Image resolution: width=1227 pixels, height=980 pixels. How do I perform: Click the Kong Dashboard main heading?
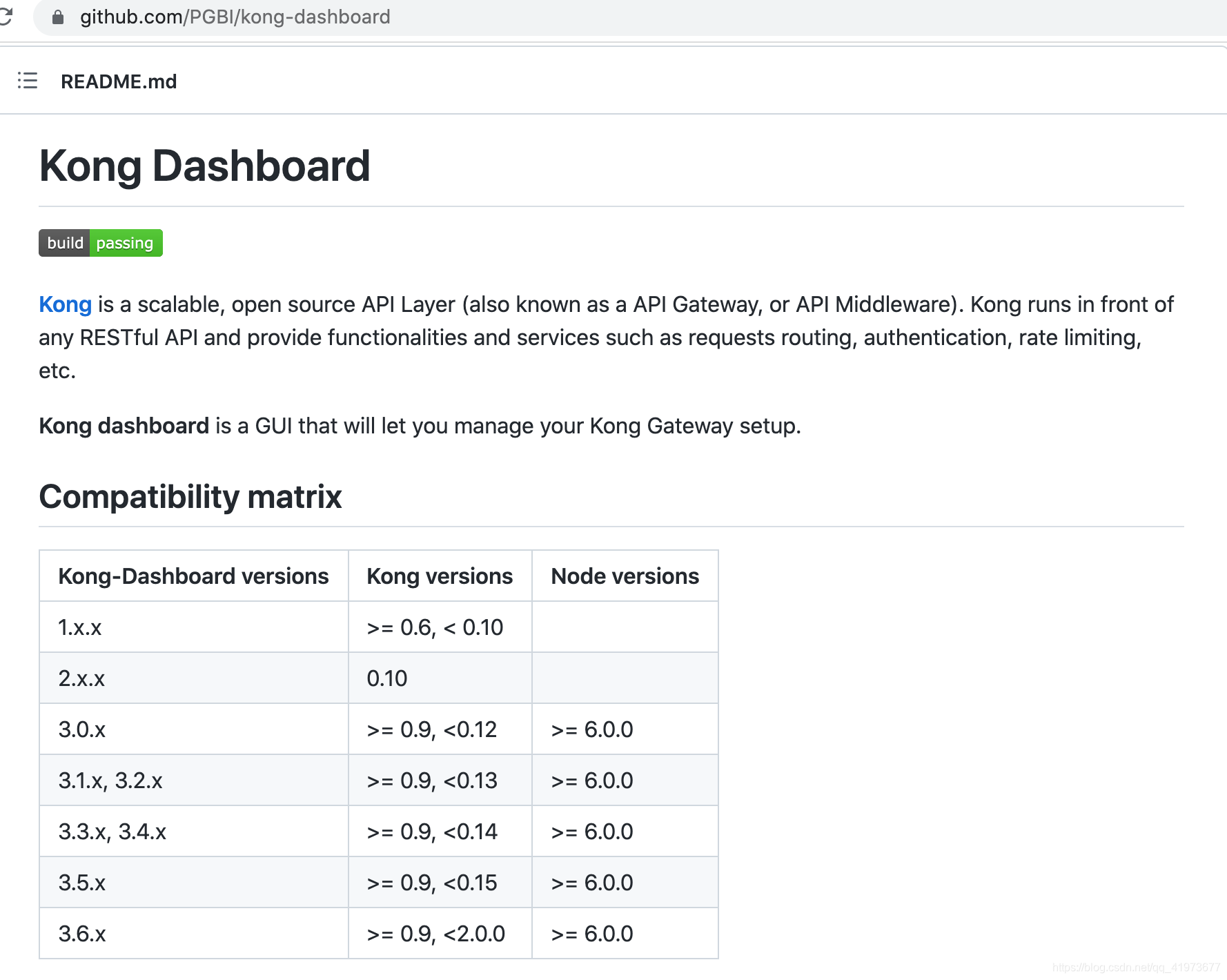click(204, 166)
